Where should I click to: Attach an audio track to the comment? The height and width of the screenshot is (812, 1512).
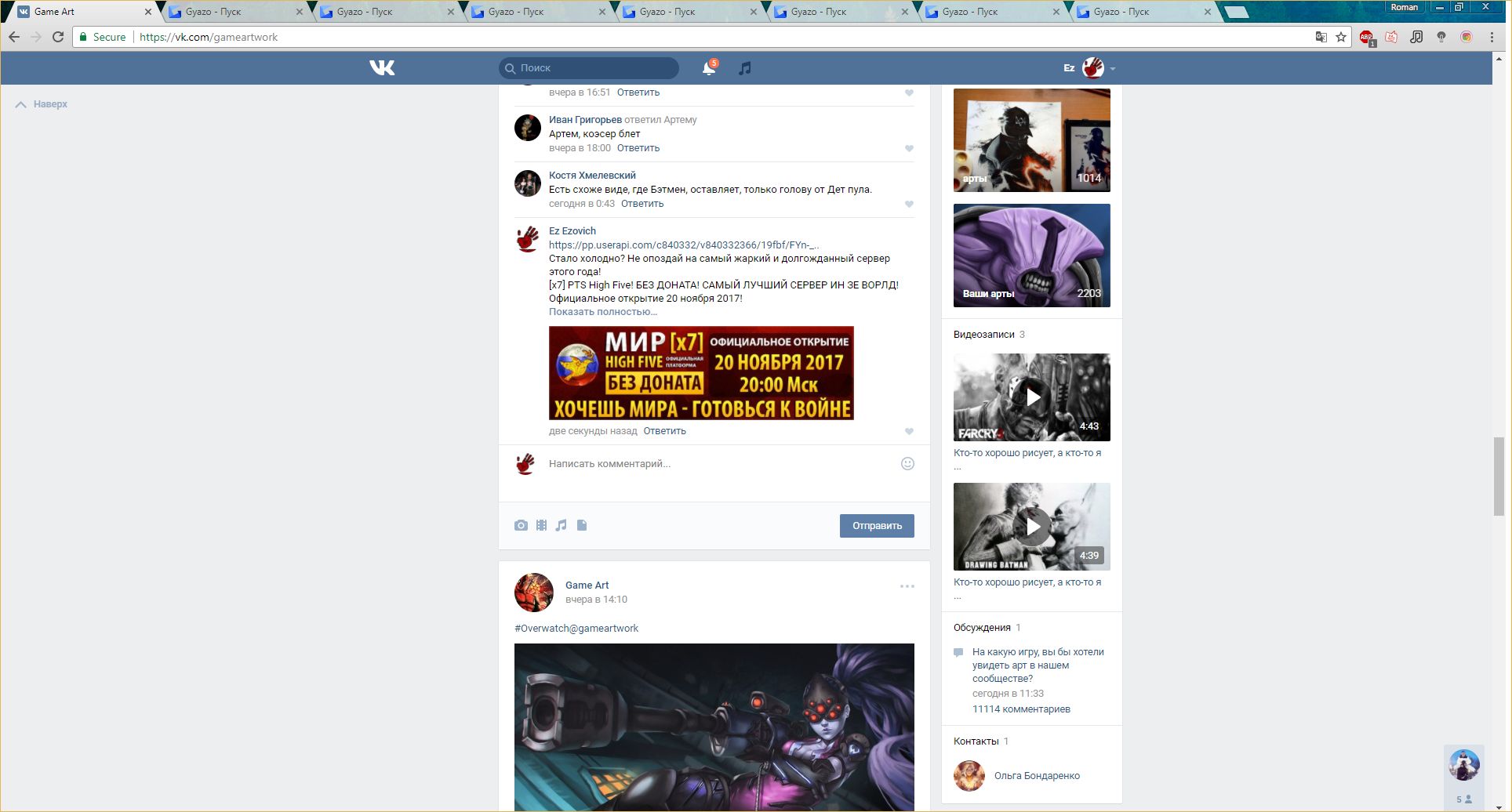[561, 525]
